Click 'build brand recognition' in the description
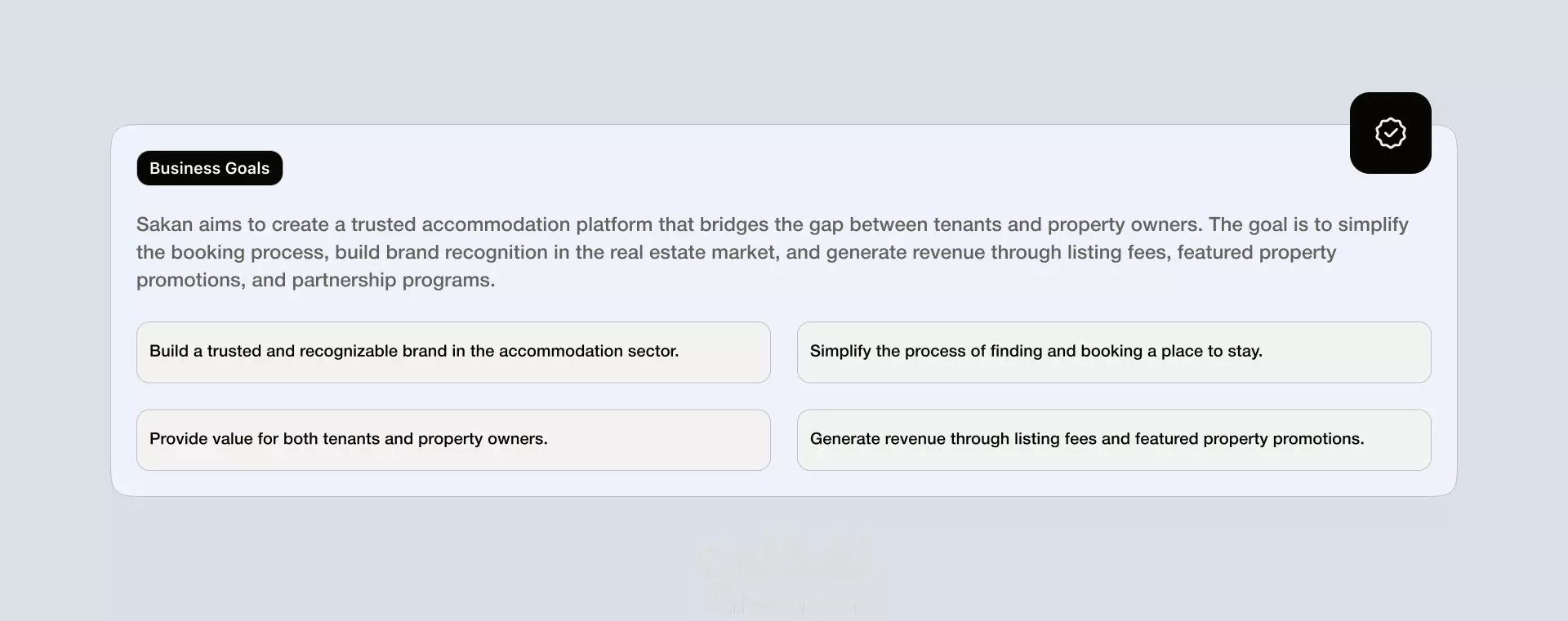Screen dimensions: 1568x621 441,252
